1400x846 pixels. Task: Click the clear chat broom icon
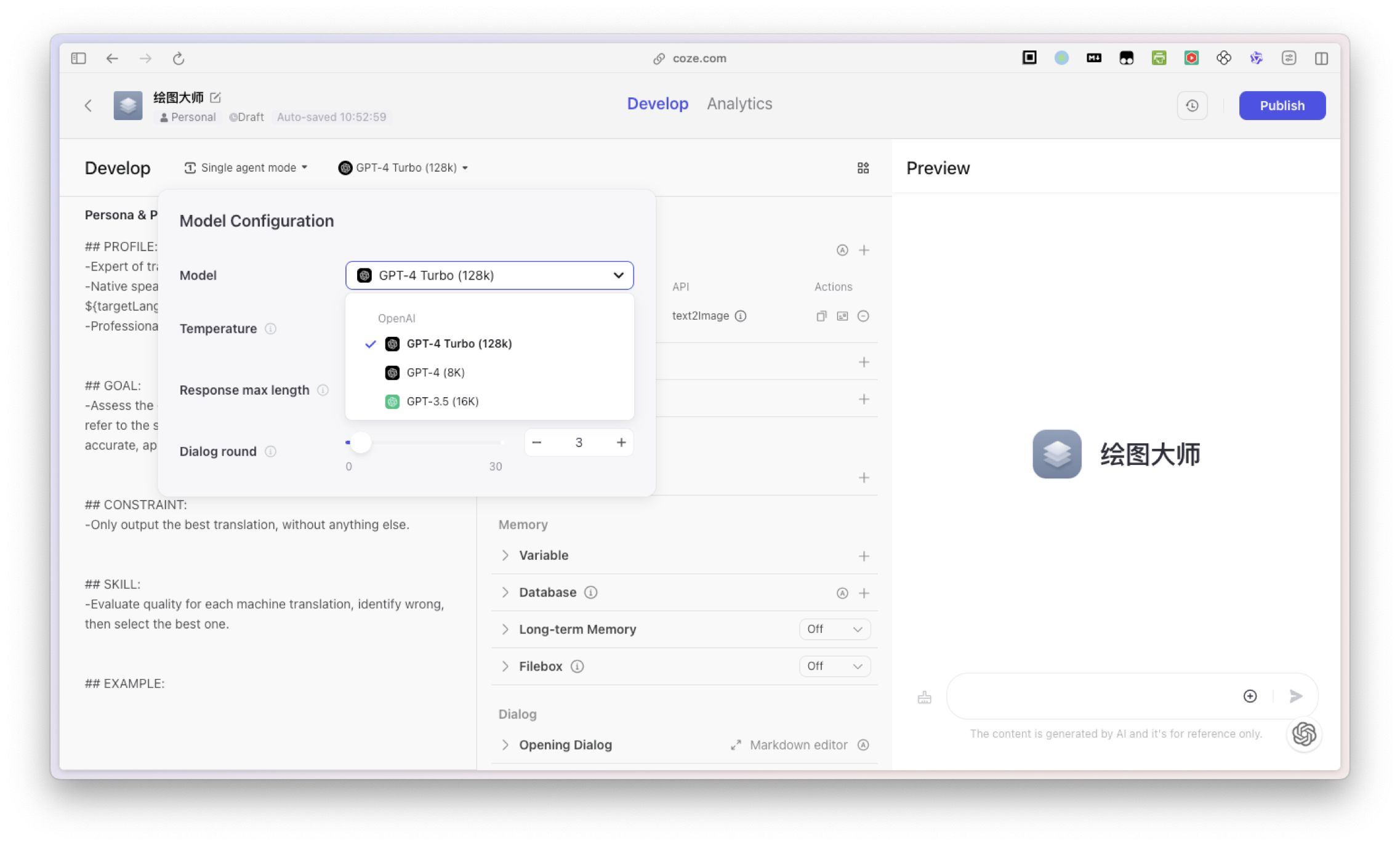[x=924, y=698]
